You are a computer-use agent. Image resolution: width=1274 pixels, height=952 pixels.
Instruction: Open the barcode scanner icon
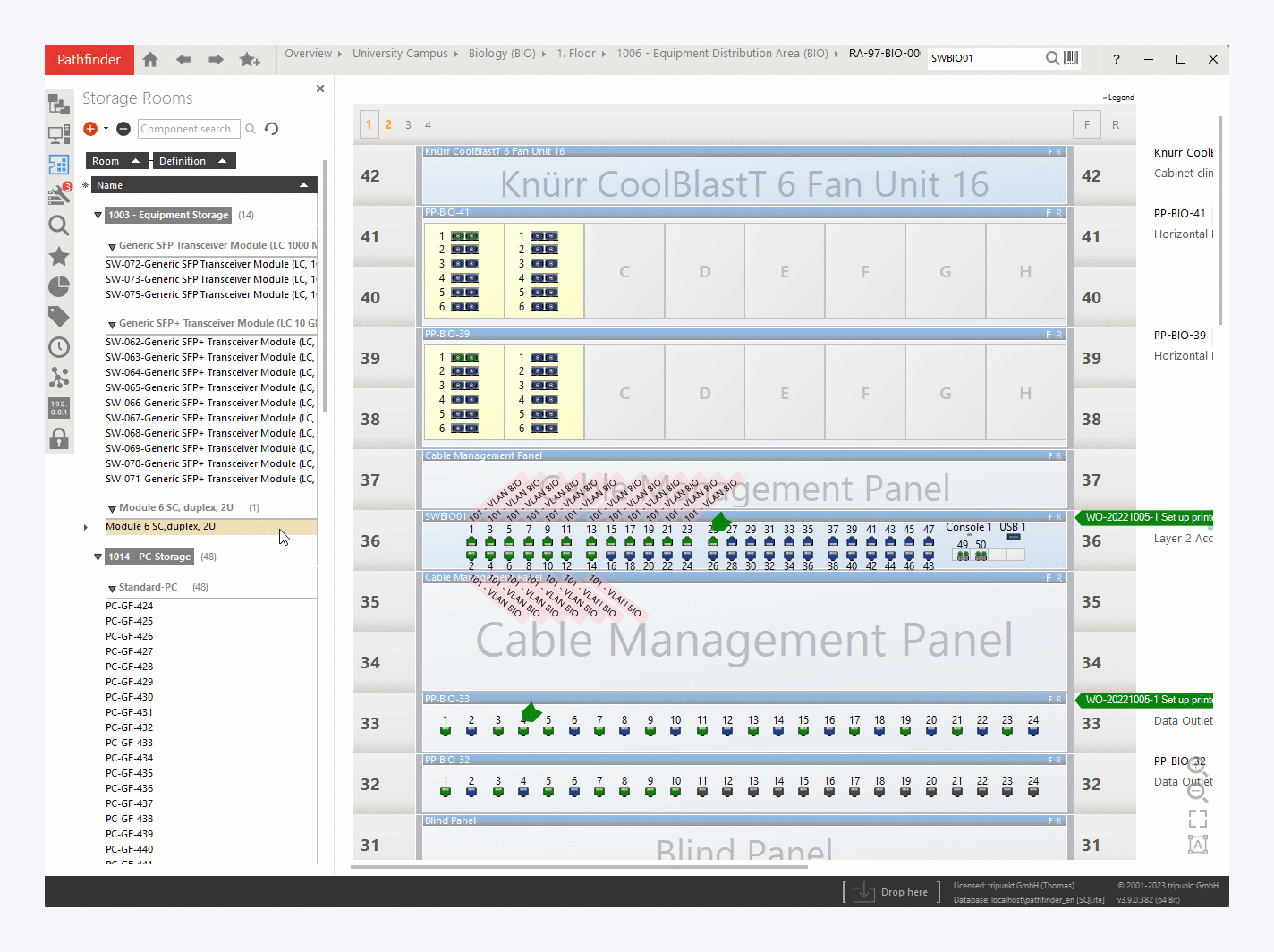tap(1072, 58)
